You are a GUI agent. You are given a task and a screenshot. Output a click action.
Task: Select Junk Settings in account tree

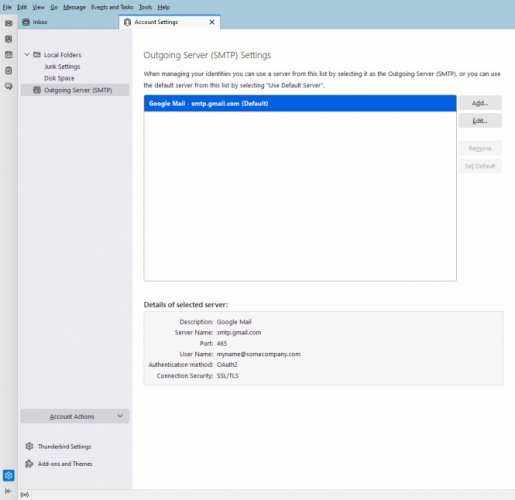pyautogui.click(x=62, y=66)
